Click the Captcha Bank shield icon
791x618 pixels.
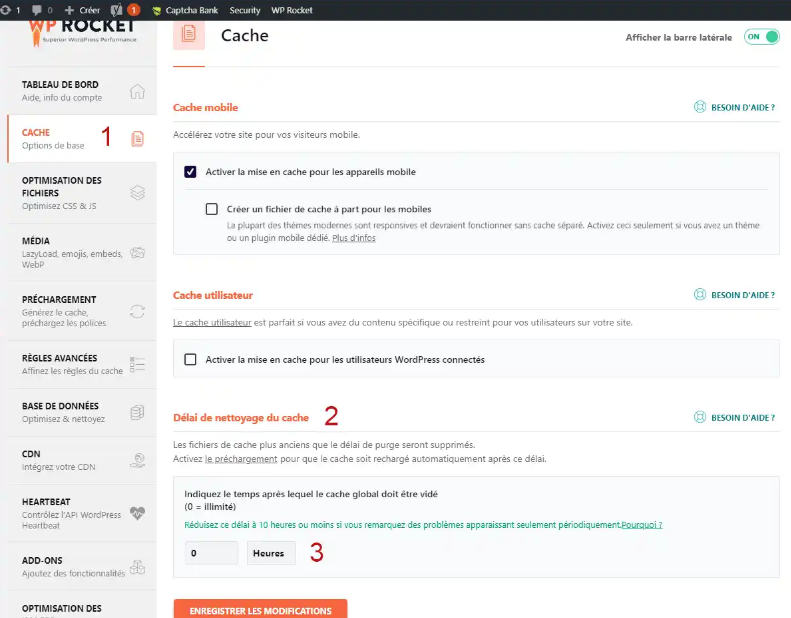coord(156,11)
